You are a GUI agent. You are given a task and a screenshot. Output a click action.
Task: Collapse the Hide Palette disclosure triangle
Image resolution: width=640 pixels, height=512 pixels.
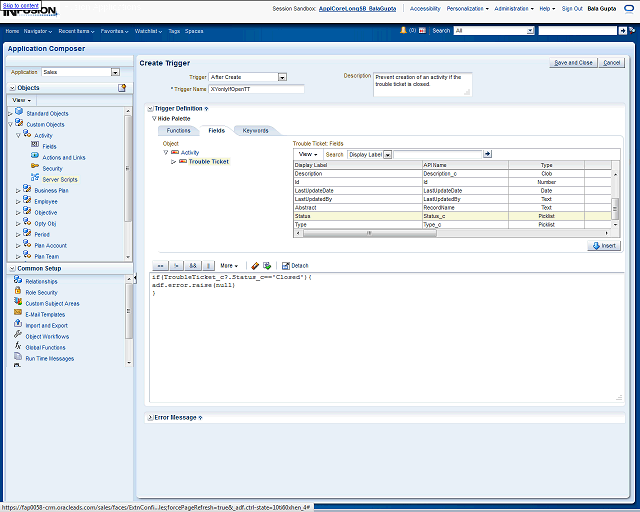pos(154,118)
